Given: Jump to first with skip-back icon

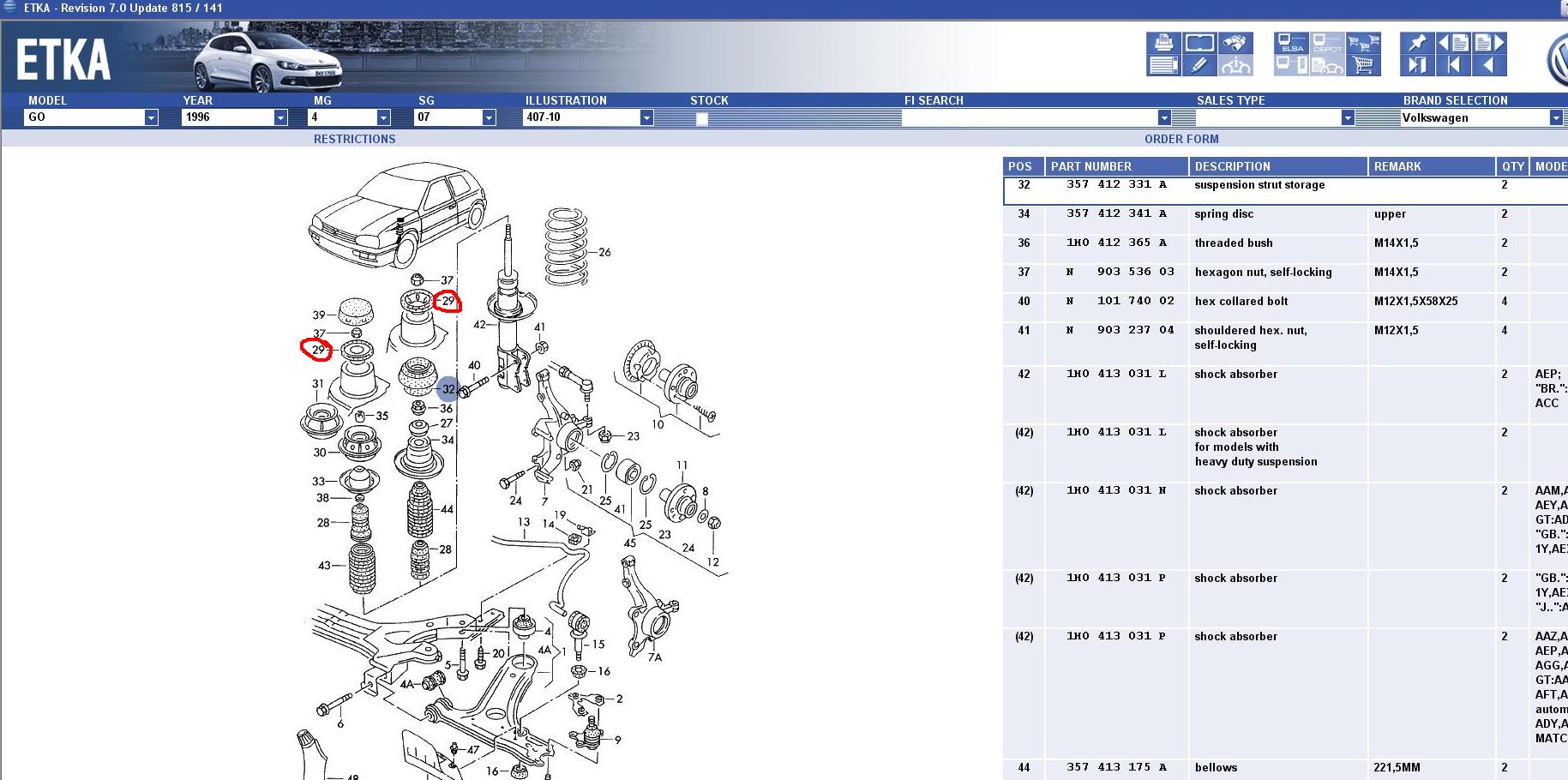Looking at the screenshot, I should tap(1453, 65).
